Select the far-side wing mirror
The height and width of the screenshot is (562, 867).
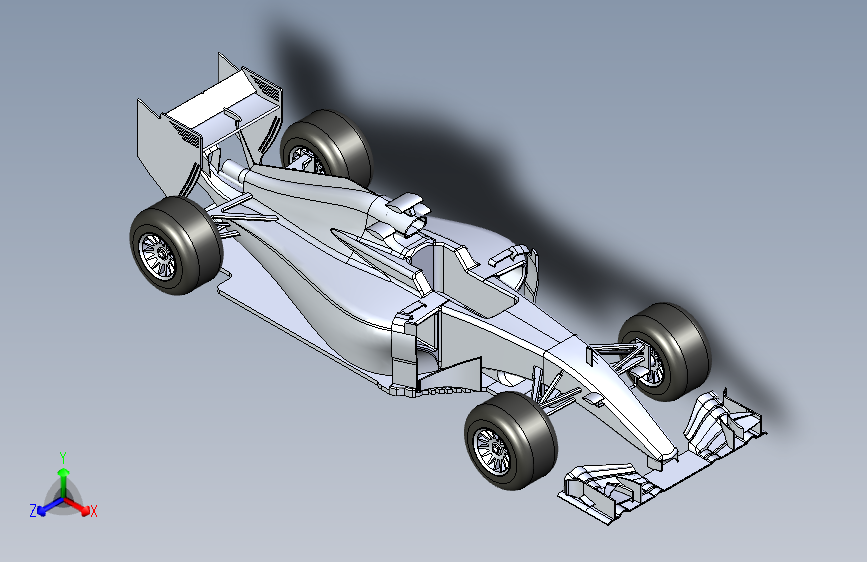click(x=510, y=255)
